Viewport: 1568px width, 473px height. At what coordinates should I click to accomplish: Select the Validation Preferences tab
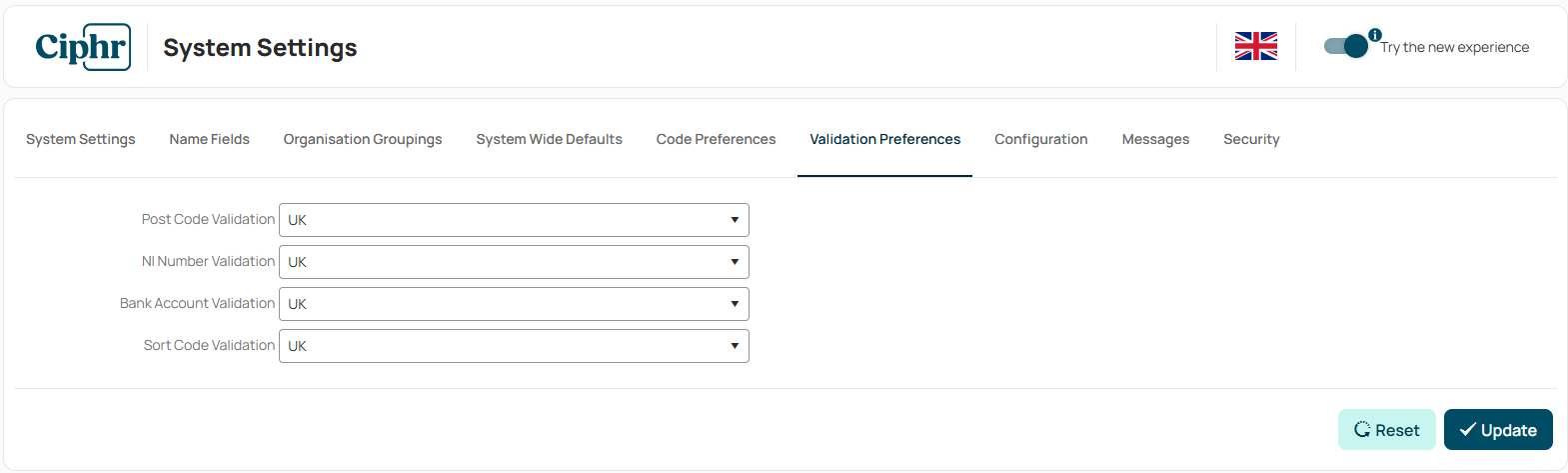pos(885,139)
